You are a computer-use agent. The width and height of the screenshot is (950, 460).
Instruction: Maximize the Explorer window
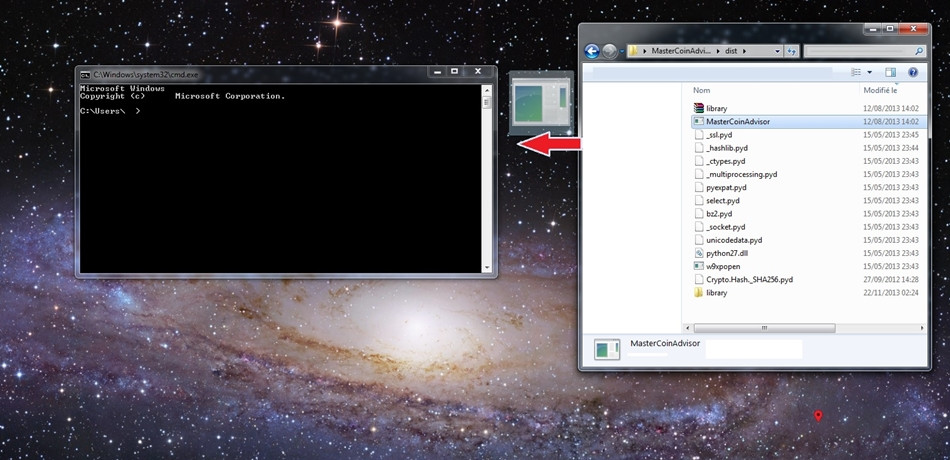click(x=889, y=28)
